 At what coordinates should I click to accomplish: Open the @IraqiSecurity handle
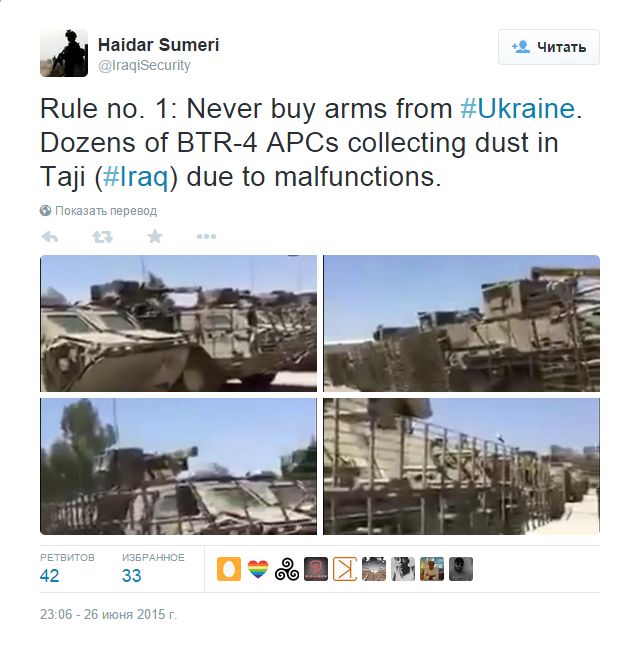(x=144, y=66)
